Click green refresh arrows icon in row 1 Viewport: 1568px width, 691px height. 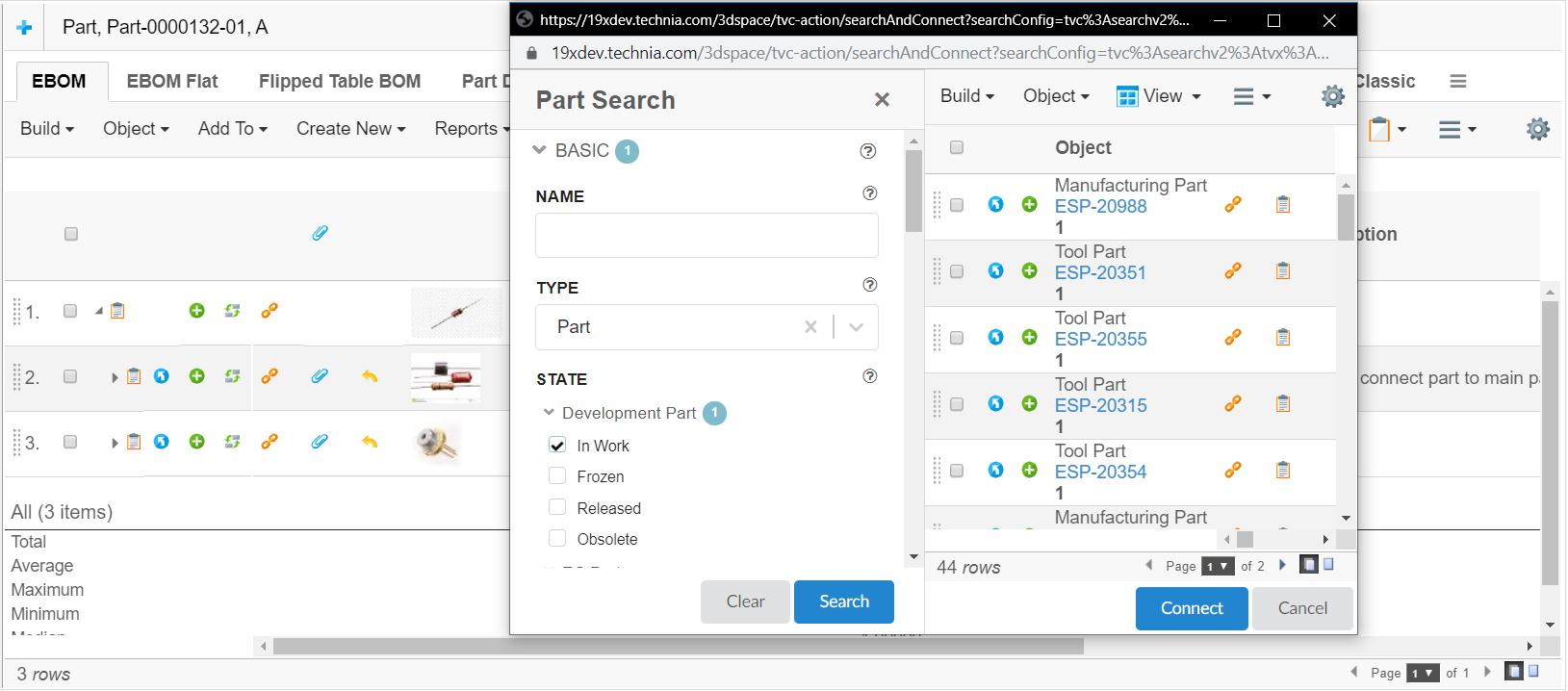click(x=232, y=311)
